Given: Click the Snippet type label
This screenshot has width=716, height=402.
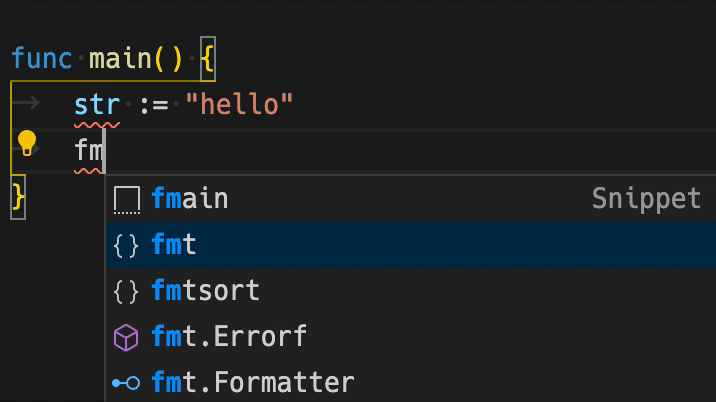Looking at the screenshot, I should coord(646,199).
